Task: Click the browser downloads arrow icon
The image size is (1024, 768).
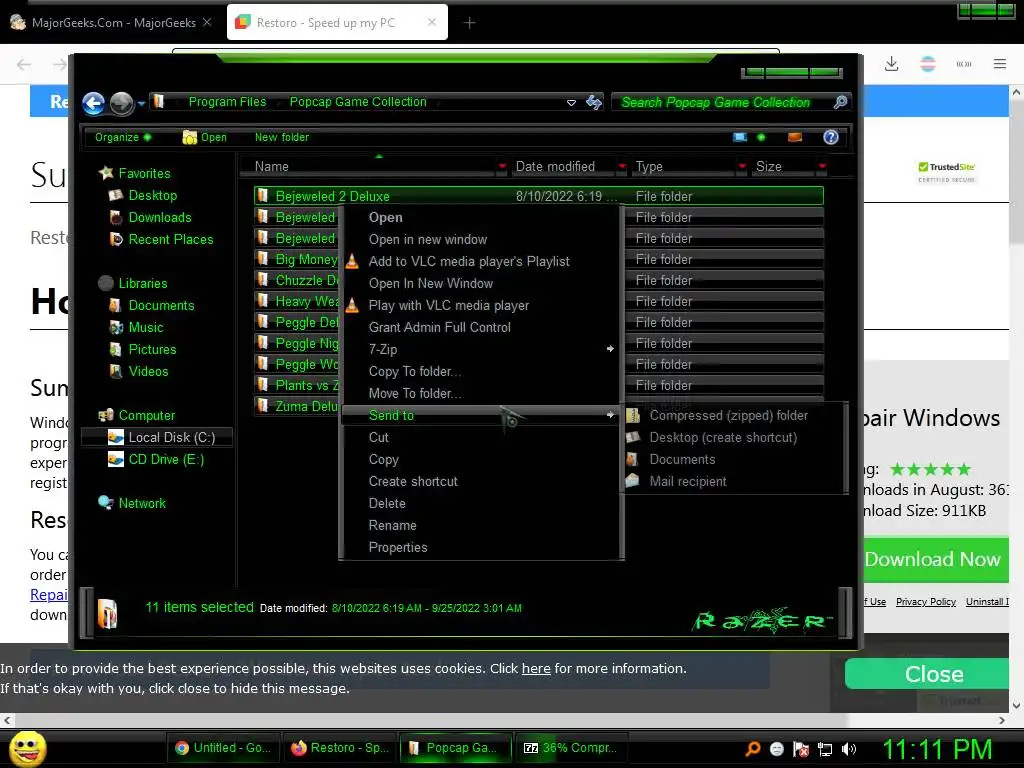Action: point(891,64)
